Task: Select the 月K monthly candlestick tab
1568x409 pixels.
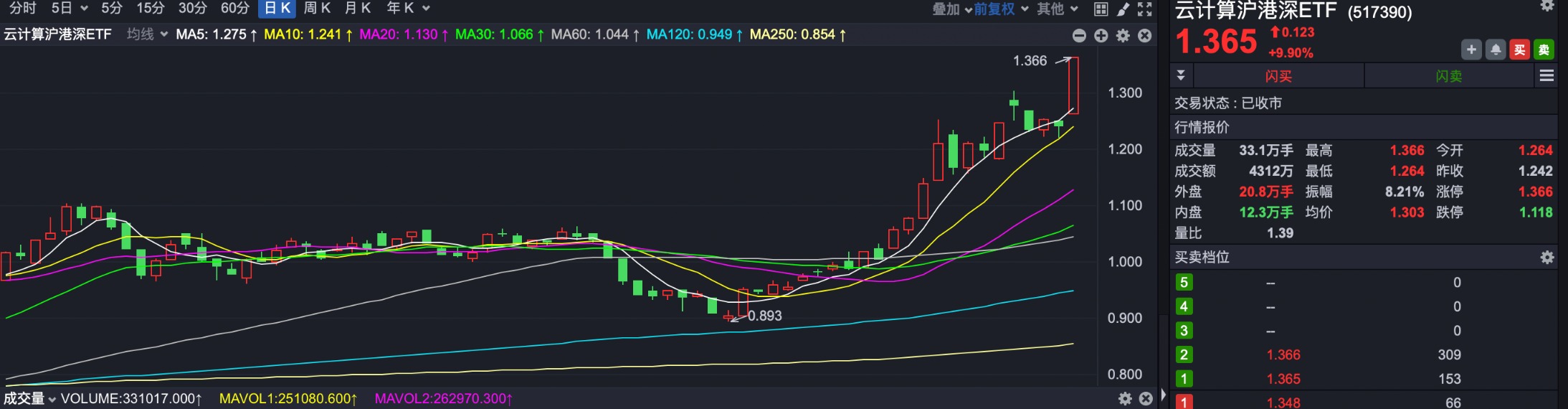Action: point(358,9)
